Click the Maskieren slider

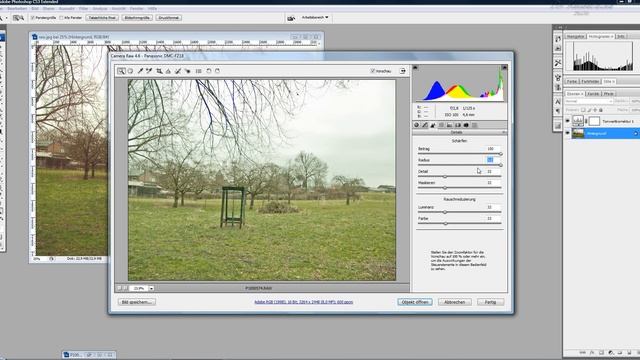(459, 188)
